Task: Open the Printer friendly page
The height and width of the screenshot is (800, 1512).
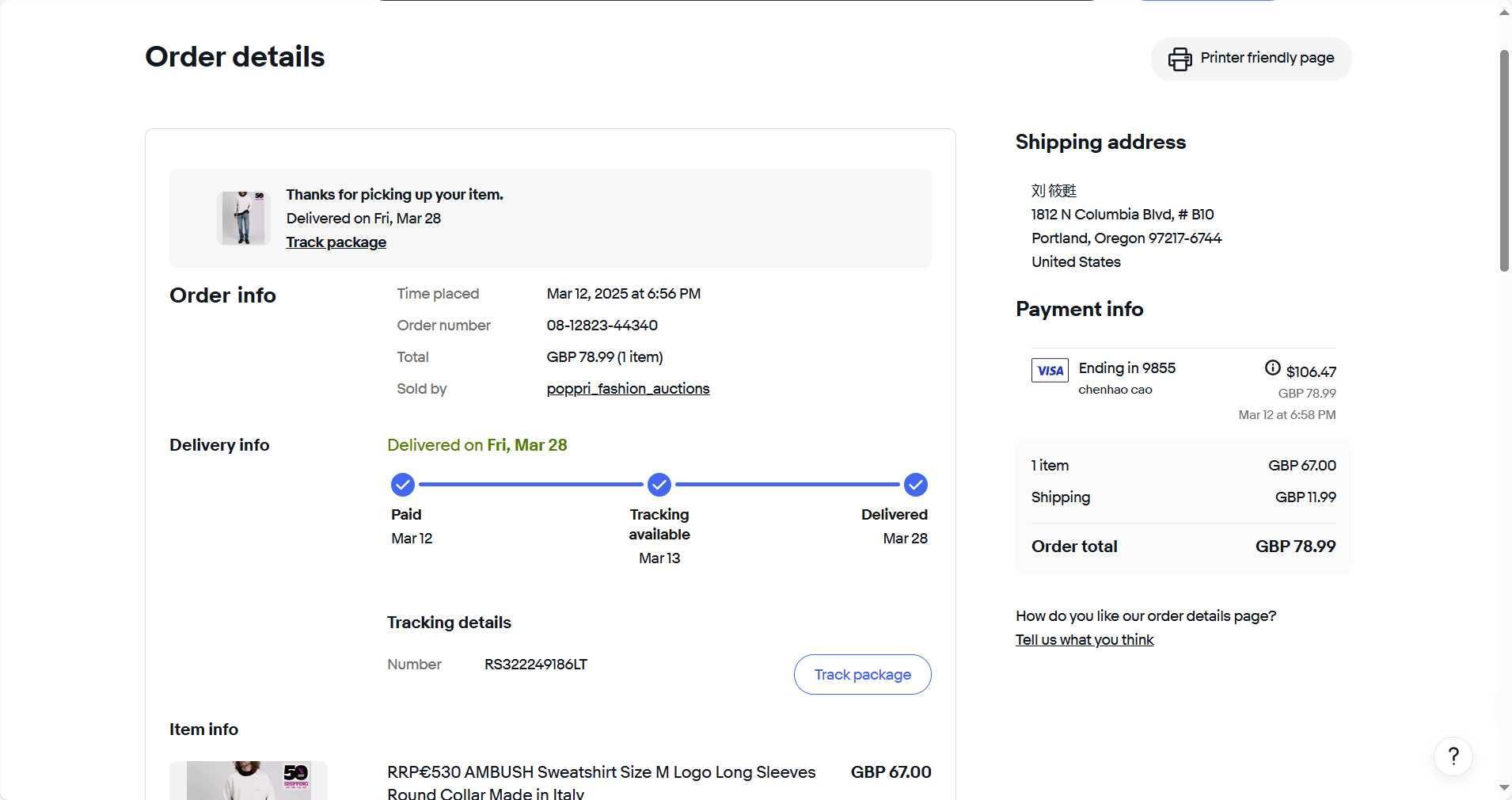Action: [x=1267, y=58]
